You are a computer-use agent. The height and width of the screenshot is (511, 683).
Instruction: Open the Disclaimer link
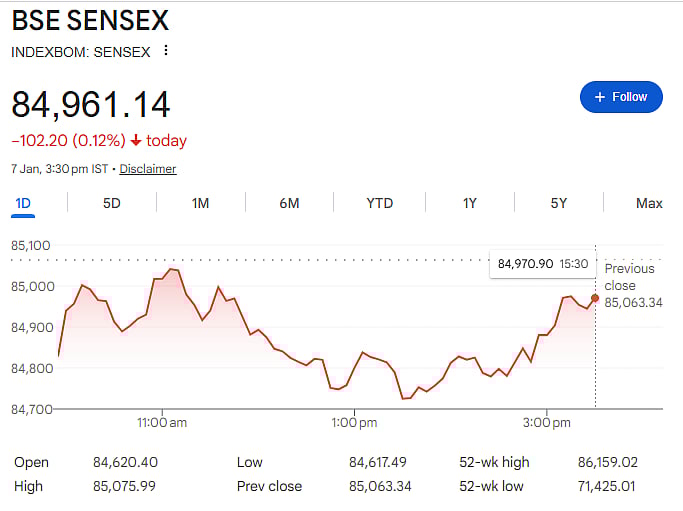[x=148, y=169]
